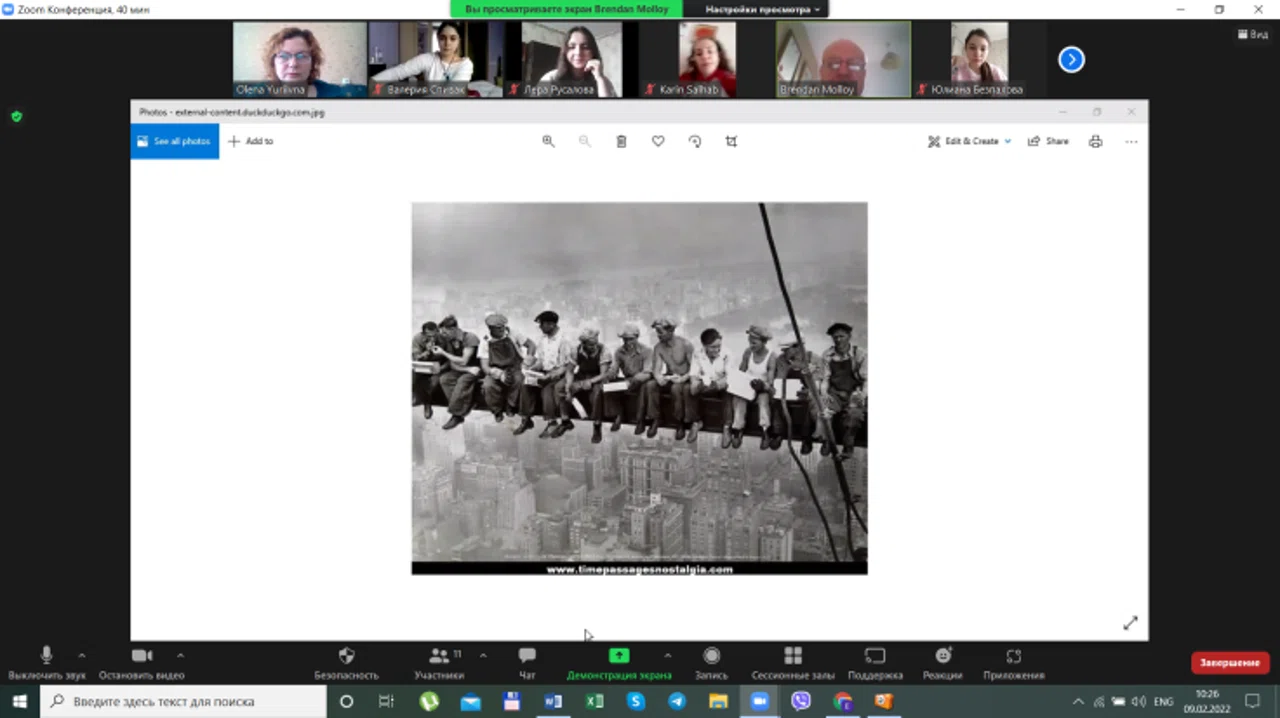Expand the Share Screen options arrow
This screenshot has height=718, width=1280.
point(667,656)
